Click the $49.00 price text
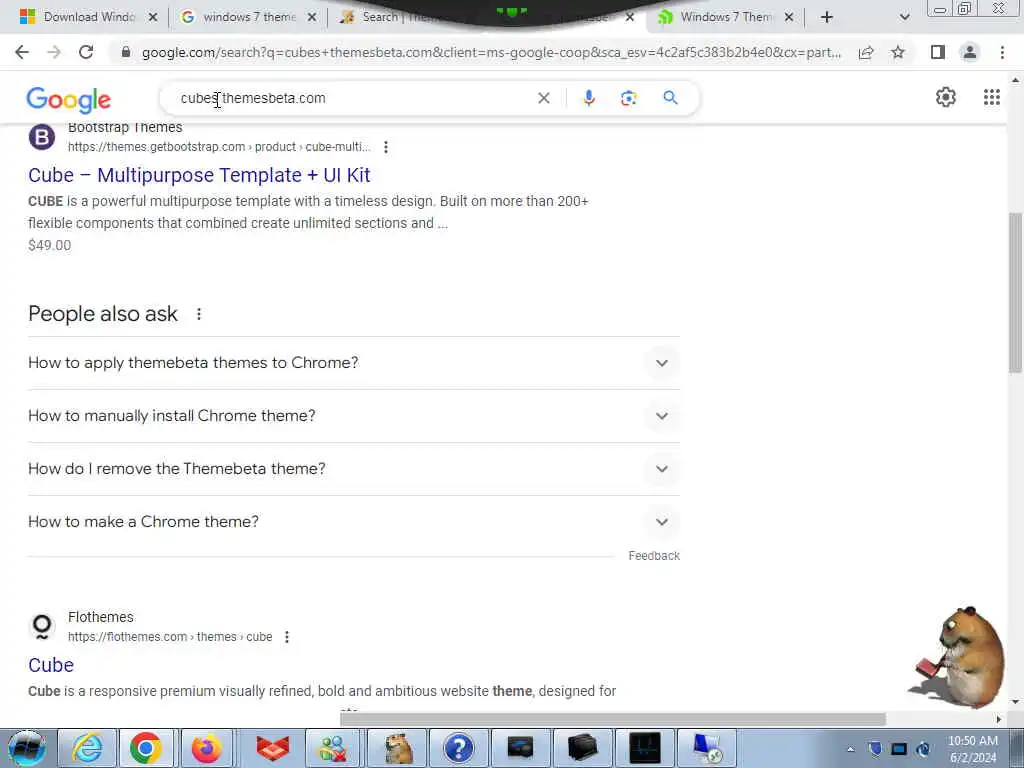This screenshot has width=1024, height=768. [x=50, y=246]
